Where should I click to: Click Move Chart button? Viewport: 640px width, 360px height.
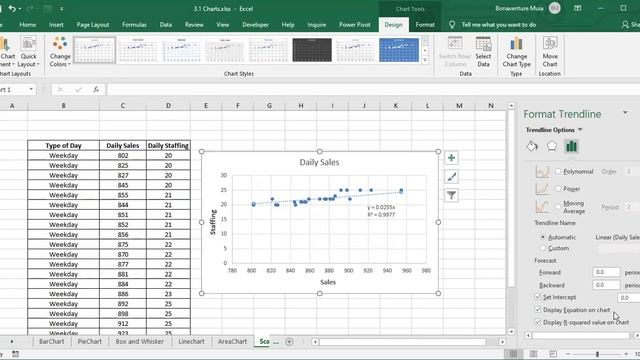550,52
